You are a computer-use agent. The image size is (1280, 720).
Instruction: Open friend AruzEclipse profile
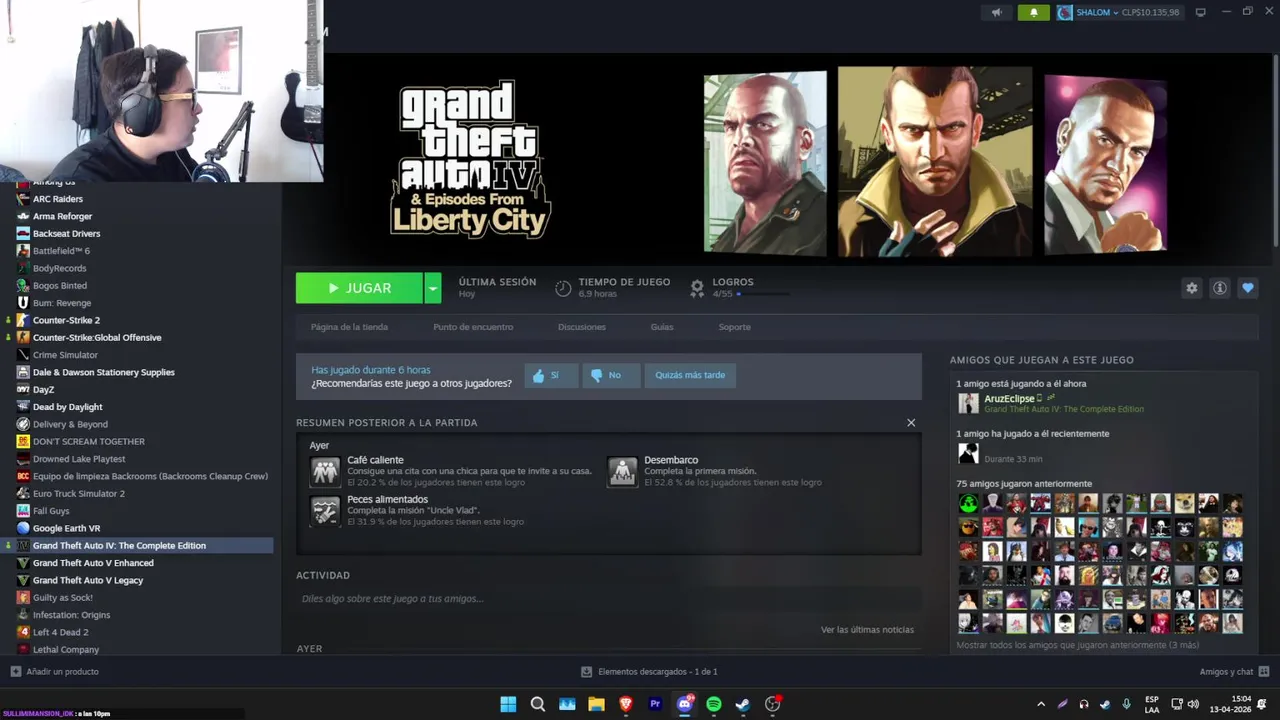click(1009, 398)
